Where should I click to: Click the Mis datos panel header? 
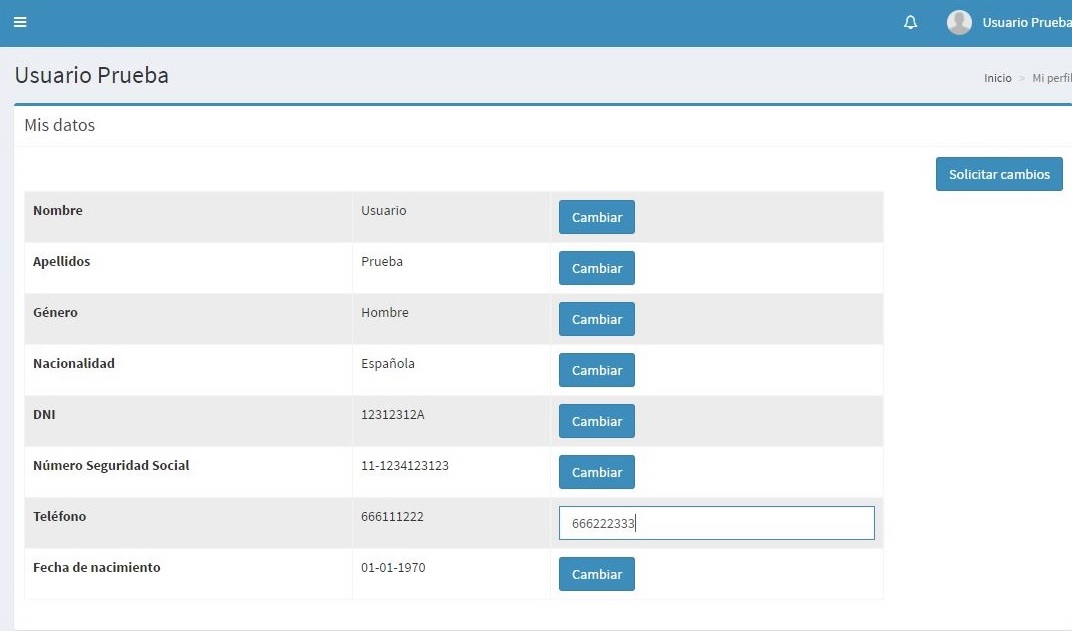tap(60, 126)
